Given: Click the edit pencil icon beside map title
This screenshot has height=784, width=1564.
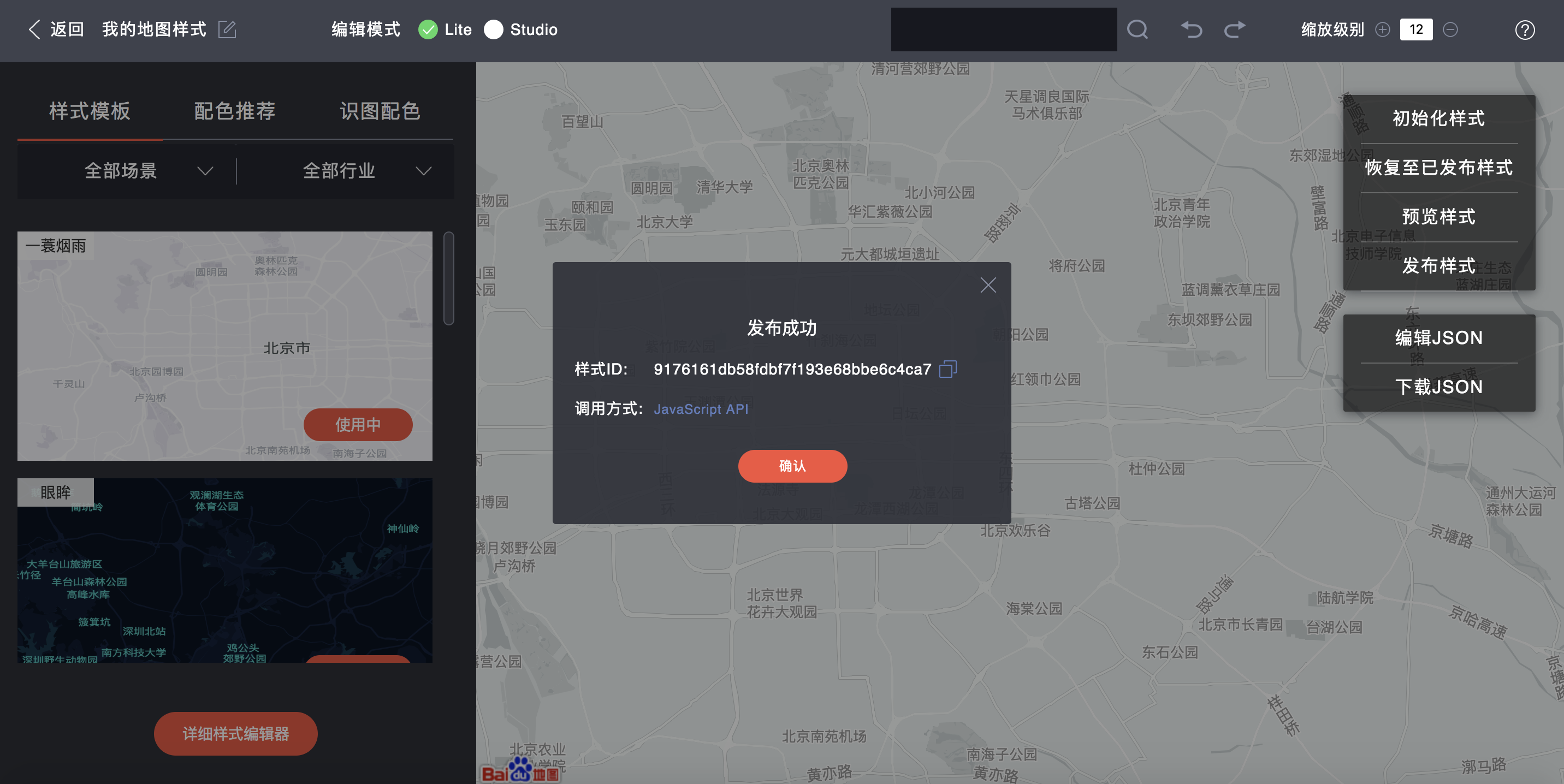Looking at the screenshot, I should click(227, 29).
